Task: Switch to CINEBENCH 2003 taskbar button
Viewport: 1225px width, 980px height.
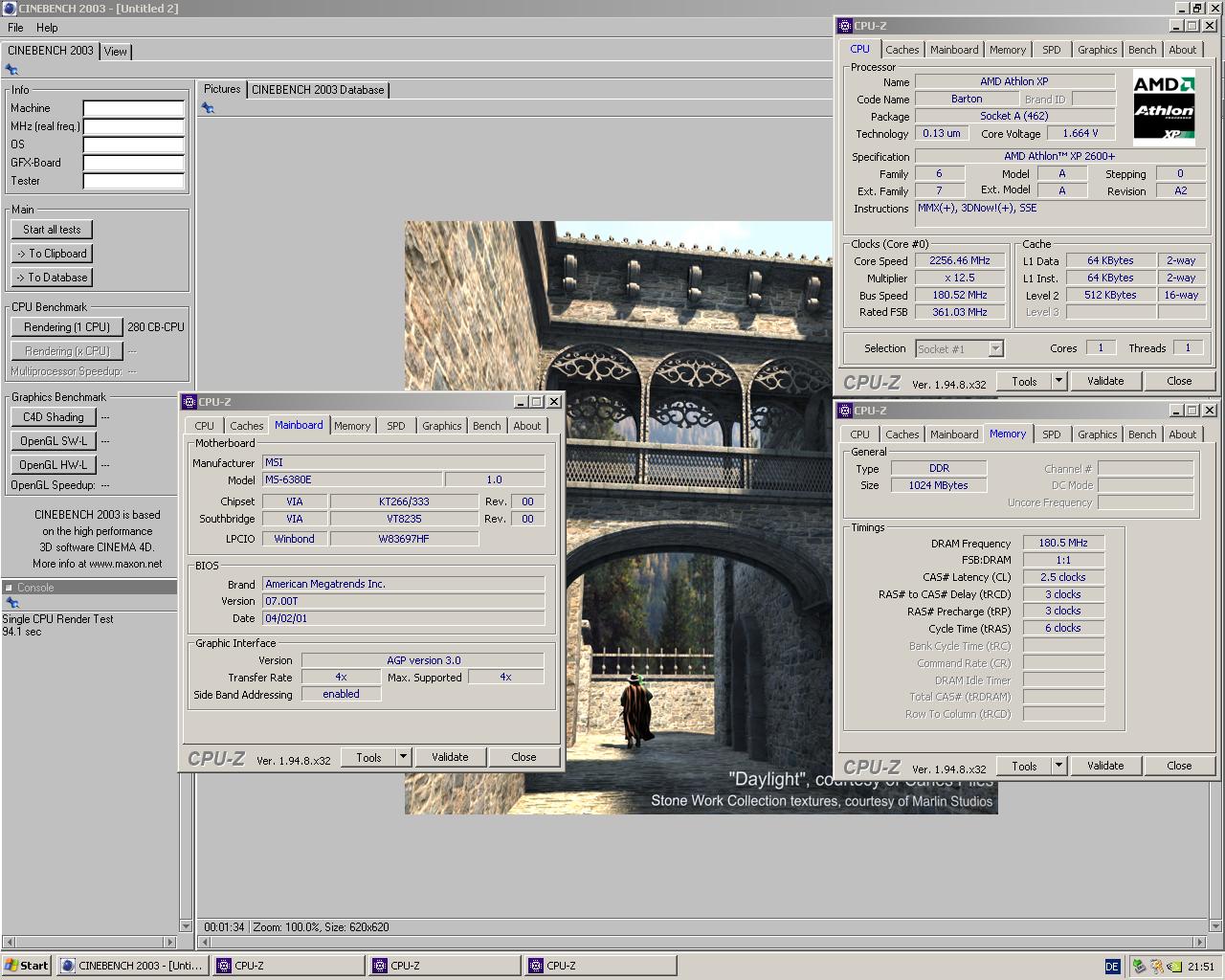Action: tap(132, 966)
